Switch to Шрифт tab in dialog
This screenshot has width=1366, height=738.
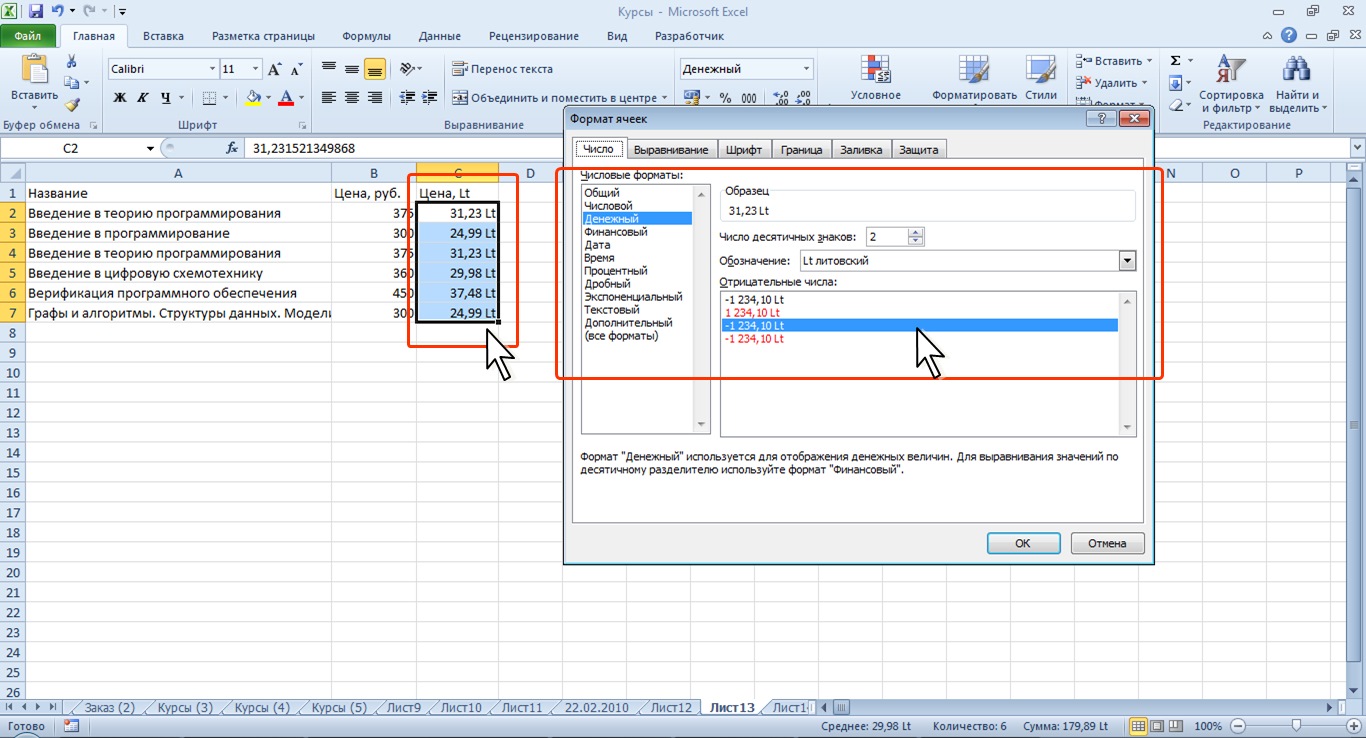click(x=744, y=150)
